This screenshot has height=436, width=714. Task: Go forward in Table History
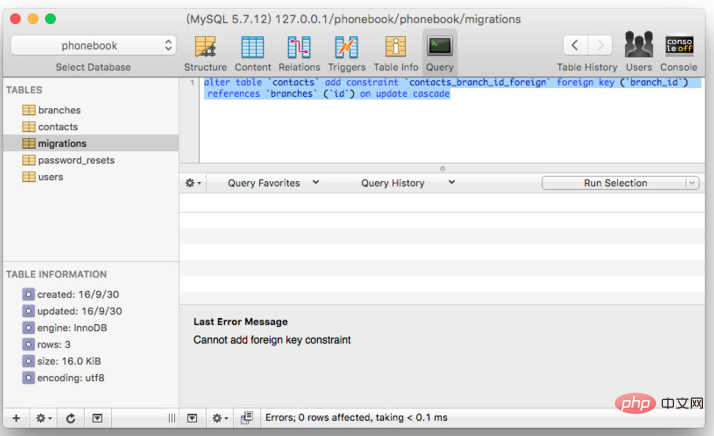pos(600,45)
